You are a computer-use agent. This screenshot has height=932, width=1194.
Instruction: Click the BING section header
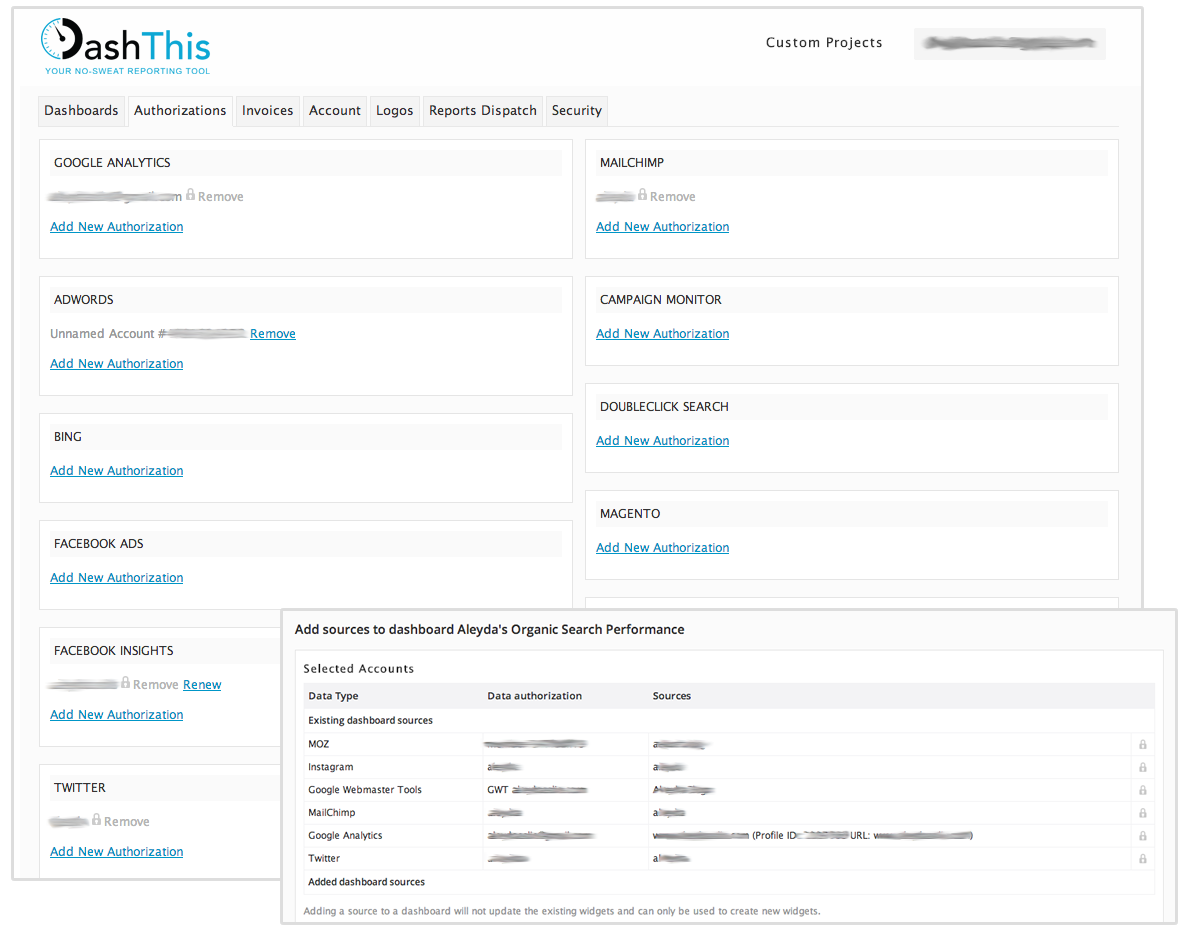[x=306, y=437]
